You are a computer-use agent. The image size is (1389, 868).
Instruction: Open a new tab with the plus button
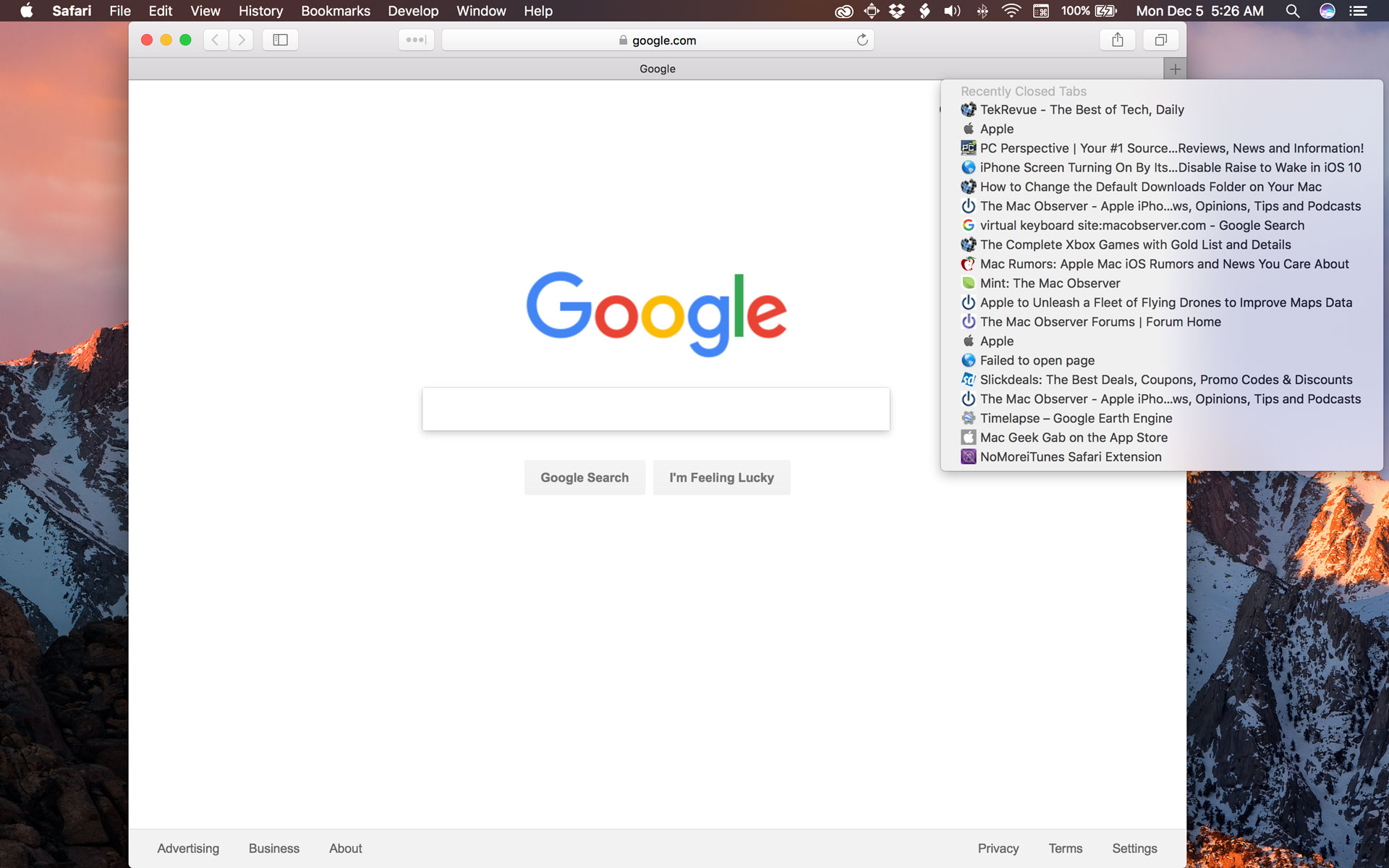[1175, 69]
